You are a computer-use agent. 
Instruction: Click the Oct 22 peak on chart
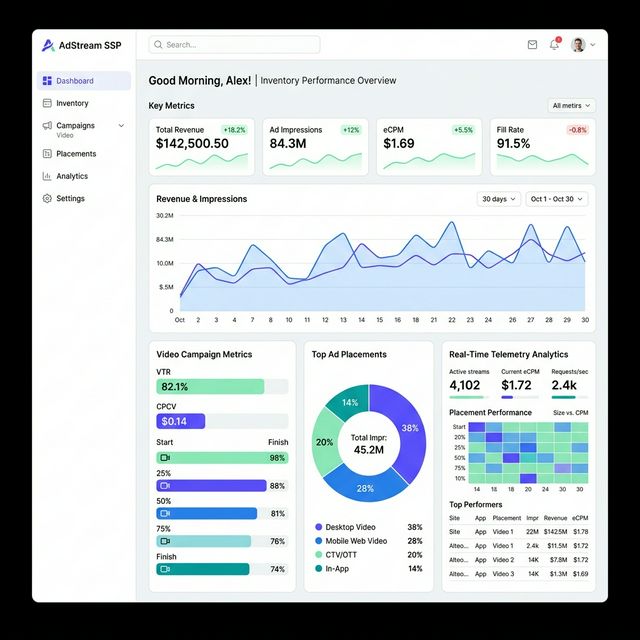(x=451, y=223)
